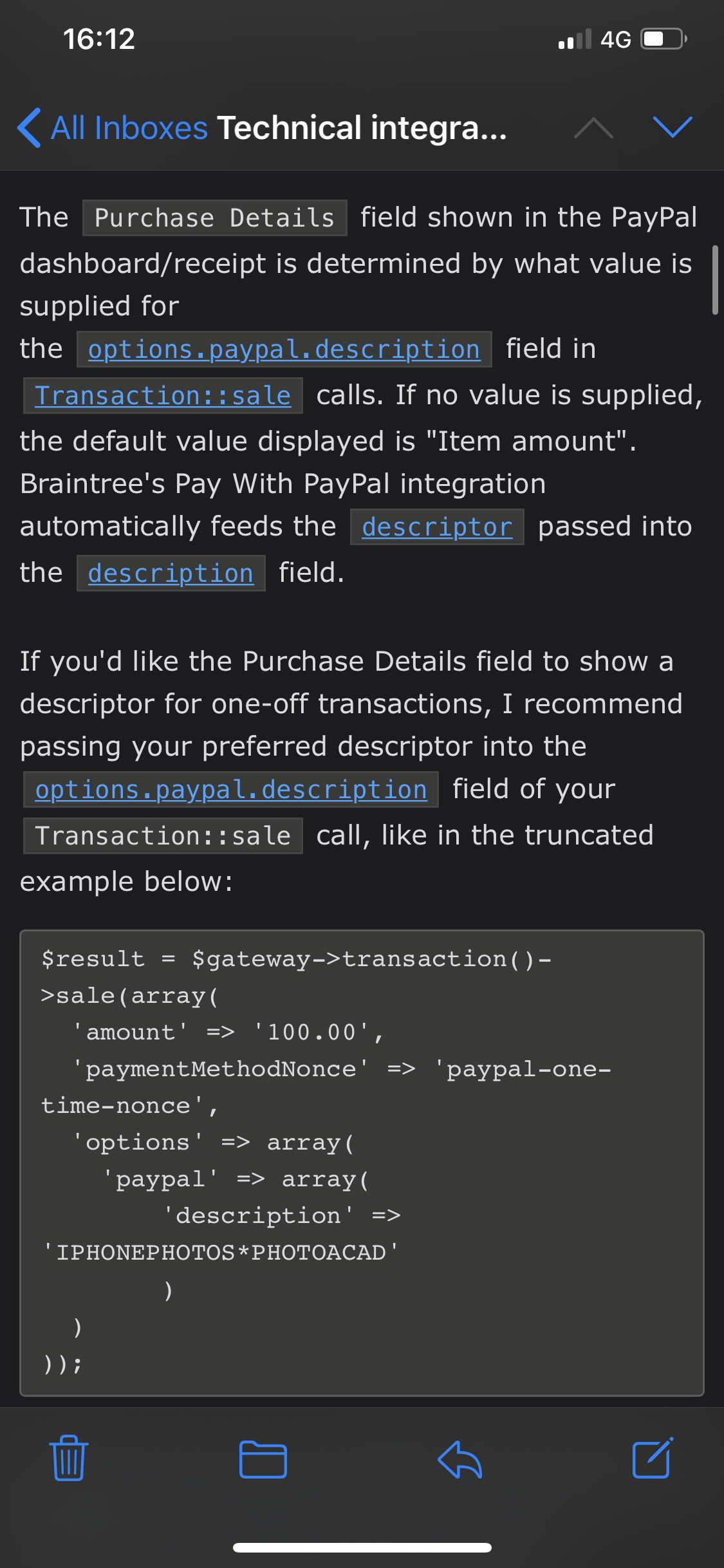Tap the back chevron beside All Inboxes
This screenshot has height=1568, width=724.
tap(30, 127)
